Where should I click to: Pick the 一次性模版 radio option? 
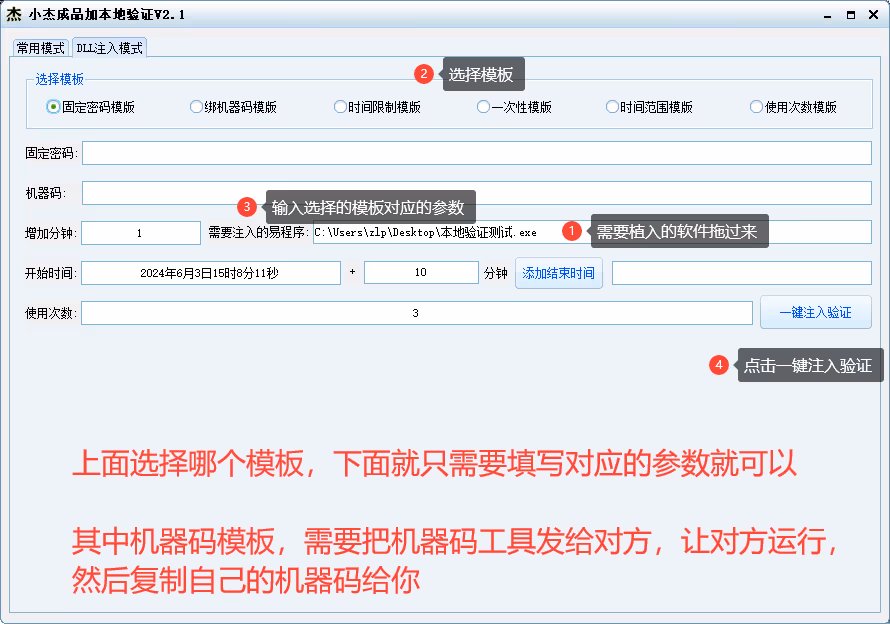tap(483, 107)
